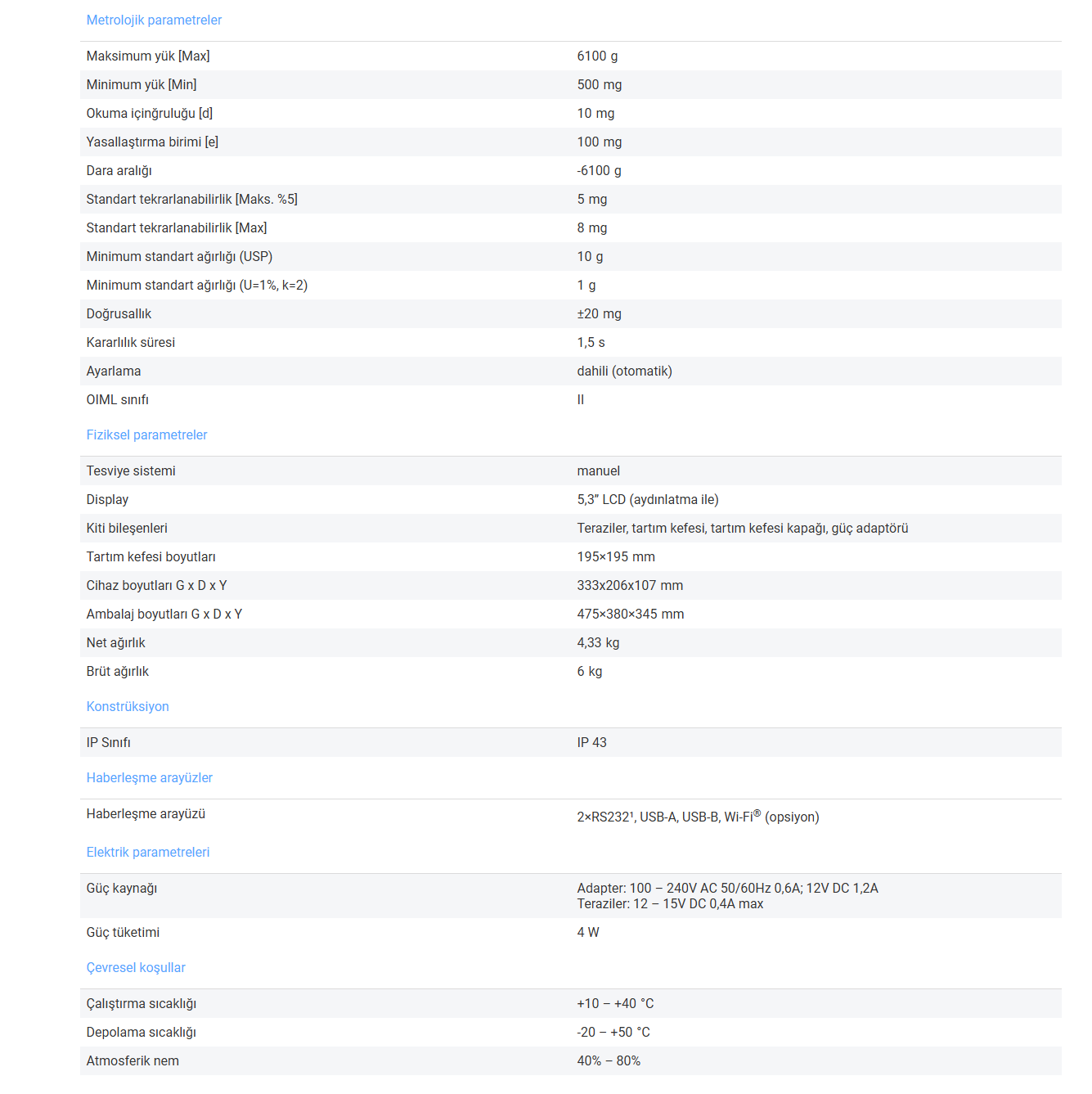Open the Elektrik parametreleri heading
Screen dimensions: 1092x1094
pos(148,852)
